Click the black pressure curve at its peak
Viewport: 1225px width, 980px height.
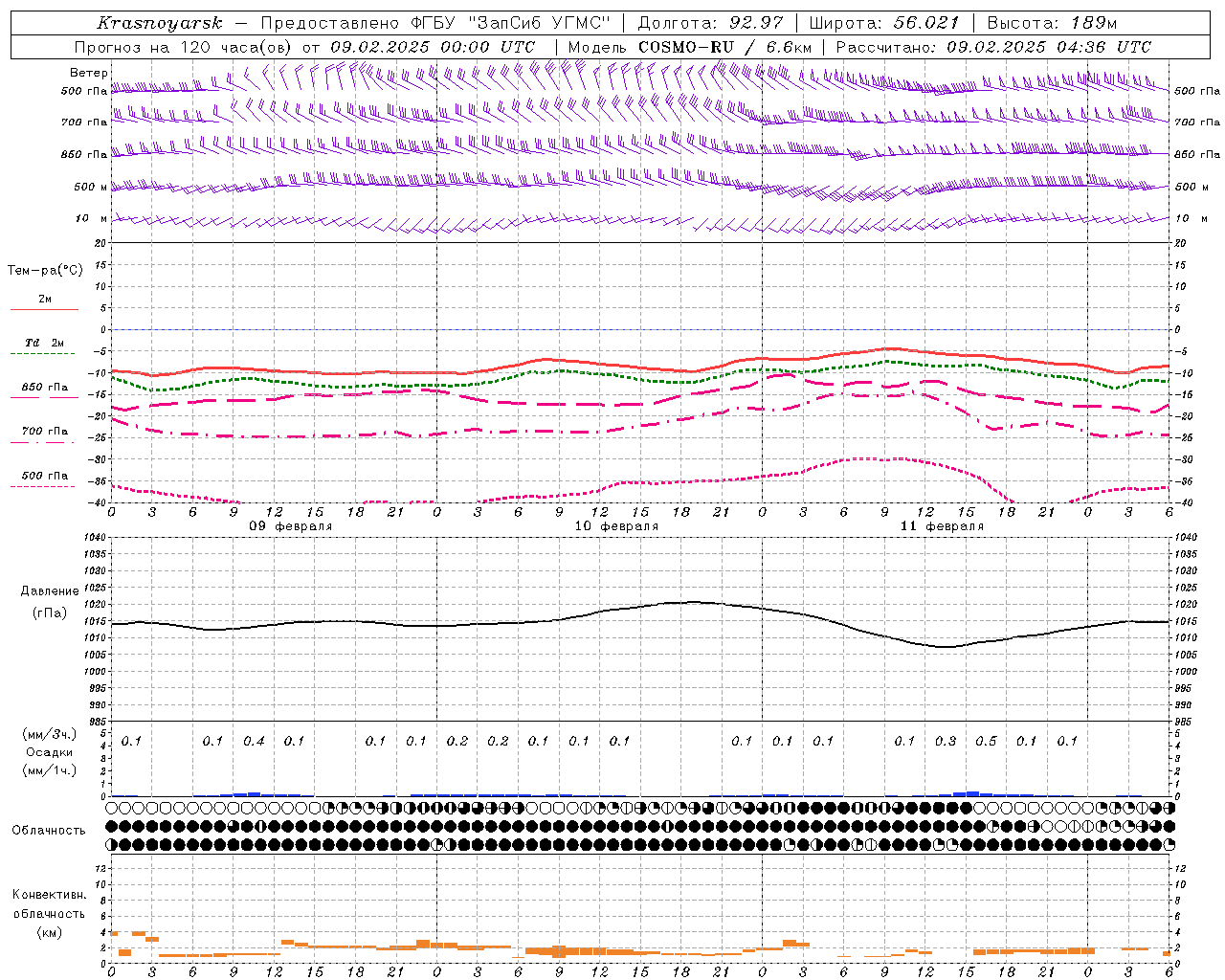point(694,602)
